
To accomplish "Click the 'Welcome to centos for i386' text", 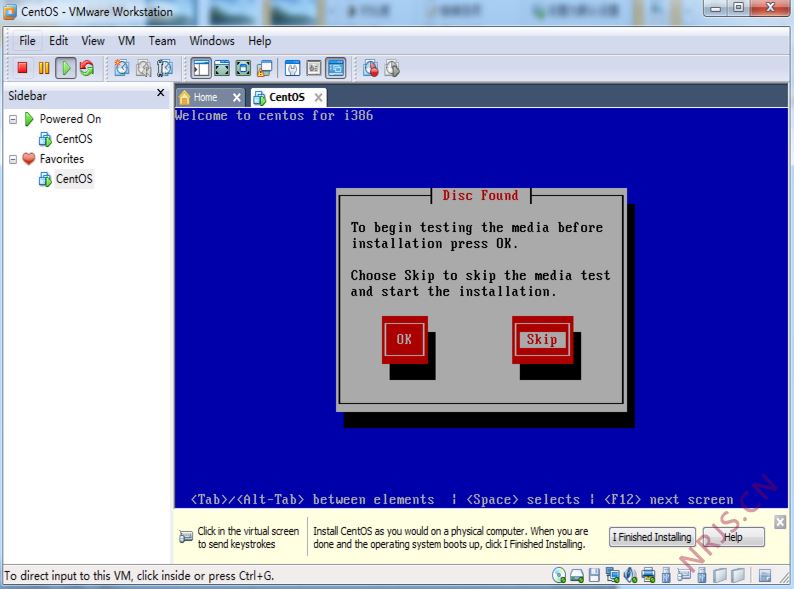I will pos(274,115).
